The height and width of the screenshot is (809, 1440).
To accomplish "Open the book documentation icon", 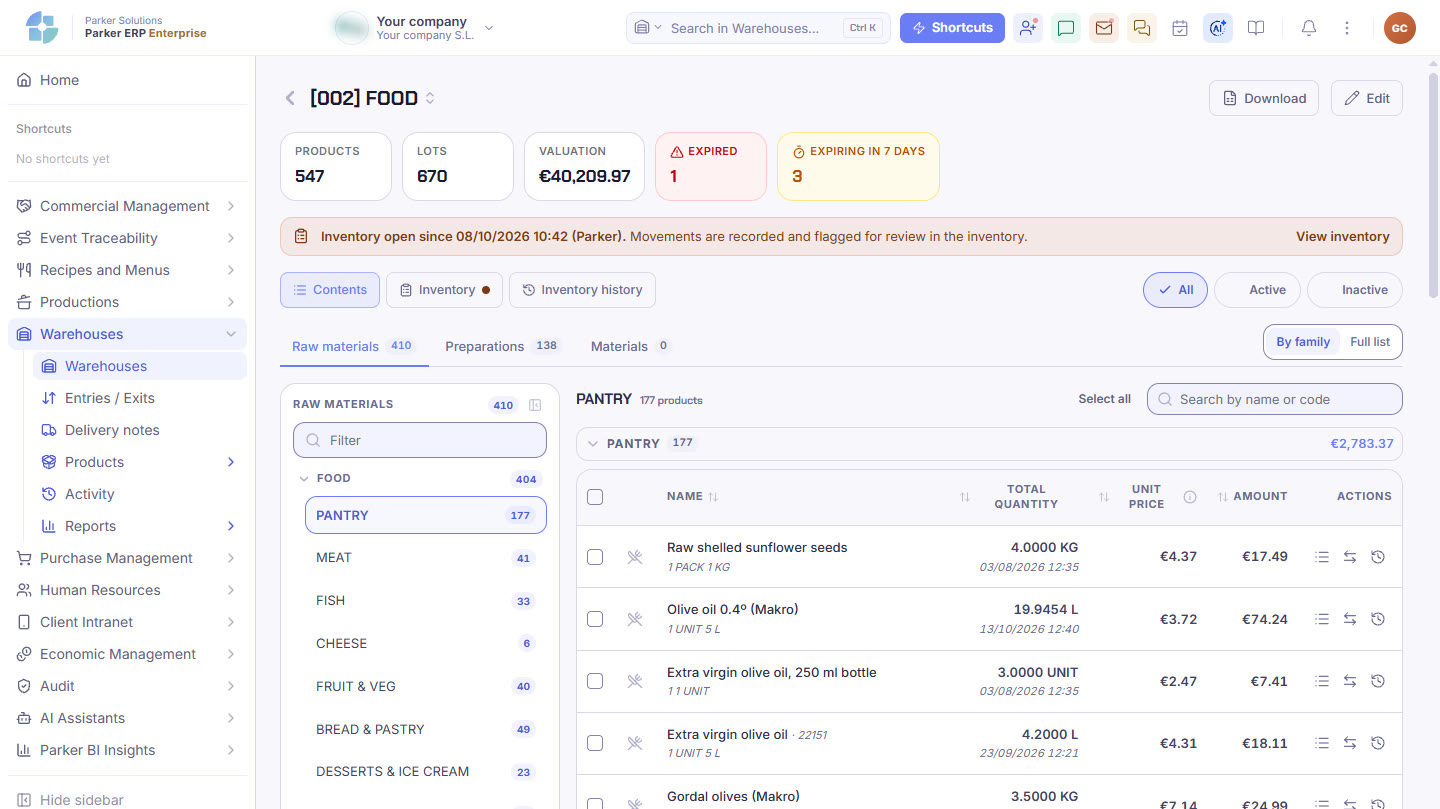I will click(x=1256, y=28).
